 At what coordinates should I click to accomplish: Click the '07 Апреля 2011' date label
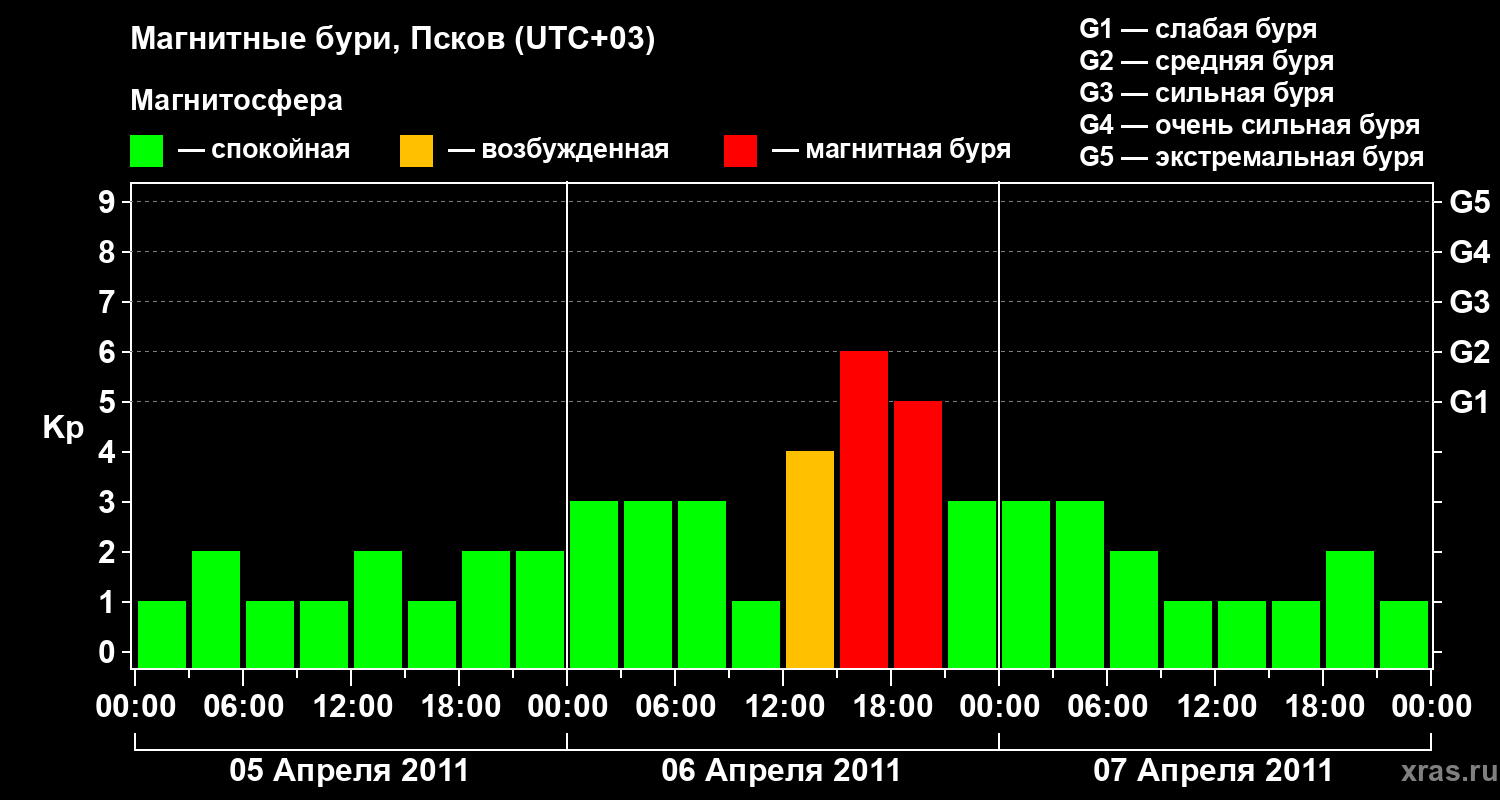coord(1213,771)
